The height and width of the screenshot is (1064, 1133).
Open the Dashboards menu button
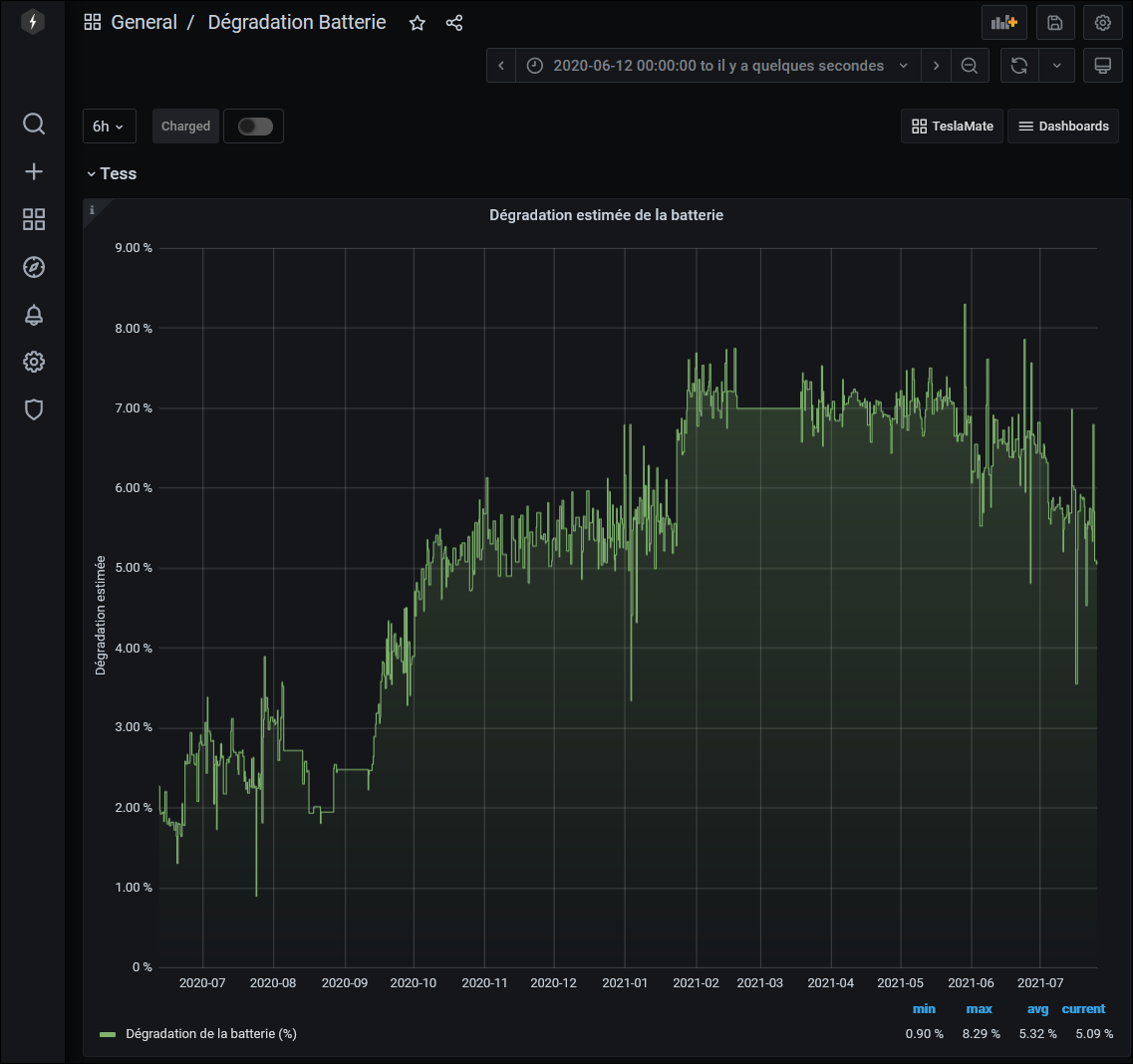[1063, 127]
